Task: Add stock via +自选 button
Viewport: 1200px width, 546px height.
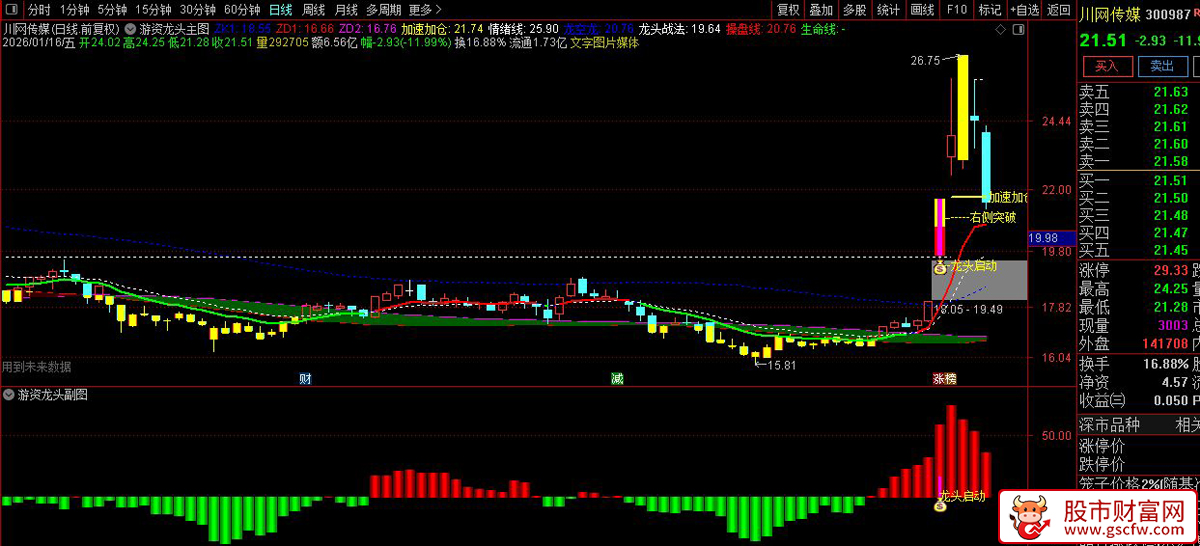Action: (1024, 10)
